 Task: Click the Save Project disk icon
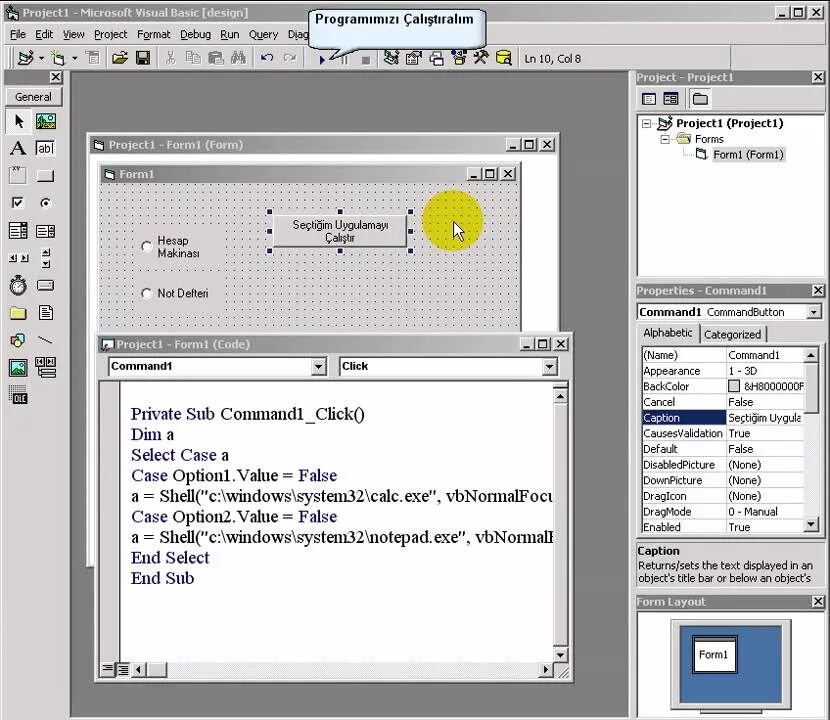pos(143,58)
